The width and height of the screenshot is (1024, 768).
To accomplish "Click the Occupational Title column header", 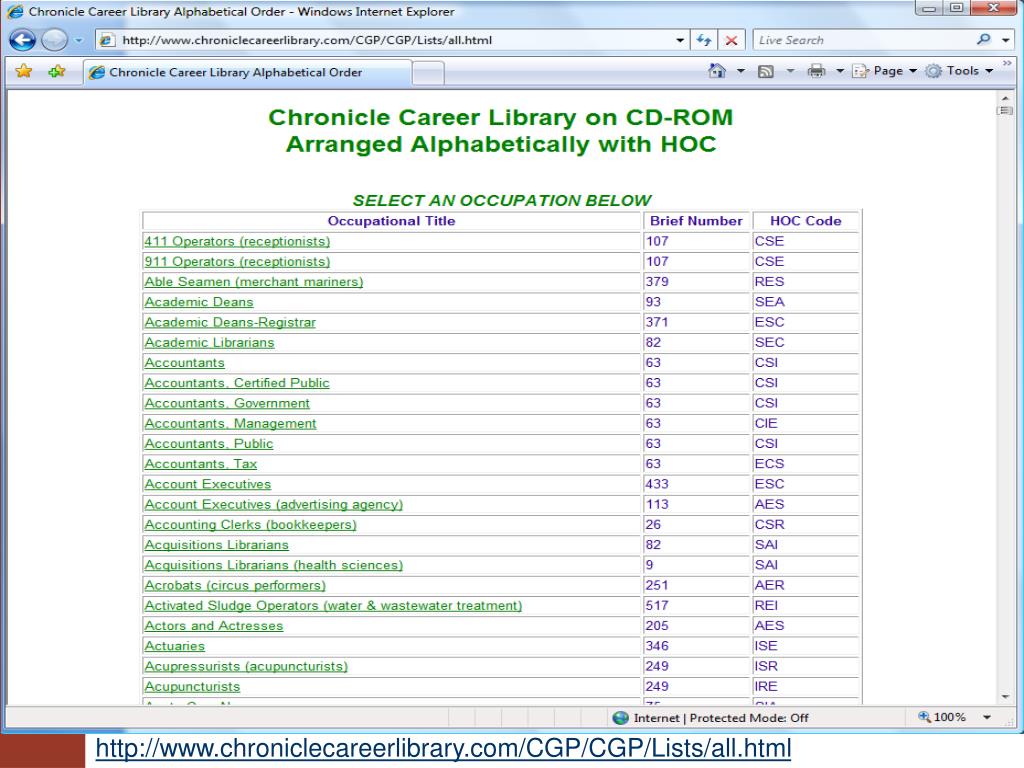I will (391, 221).
